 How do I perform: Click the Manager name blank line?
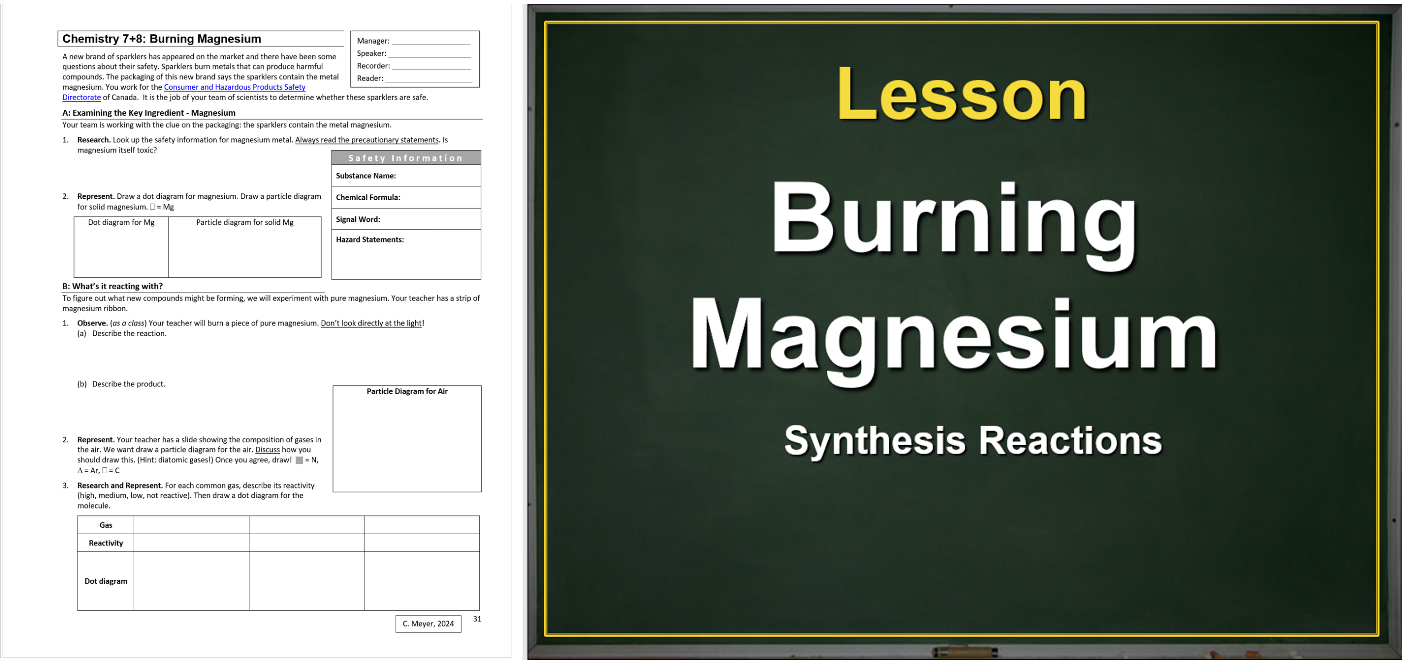pos(429,41)
